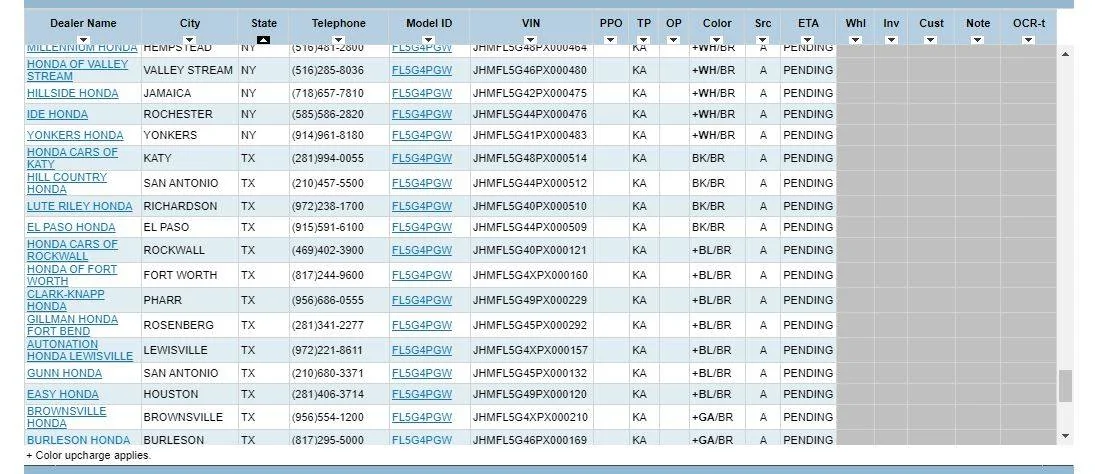Open the Color column filter dropdown
The width and height of the screenshot is (1095, 474).
717,40
